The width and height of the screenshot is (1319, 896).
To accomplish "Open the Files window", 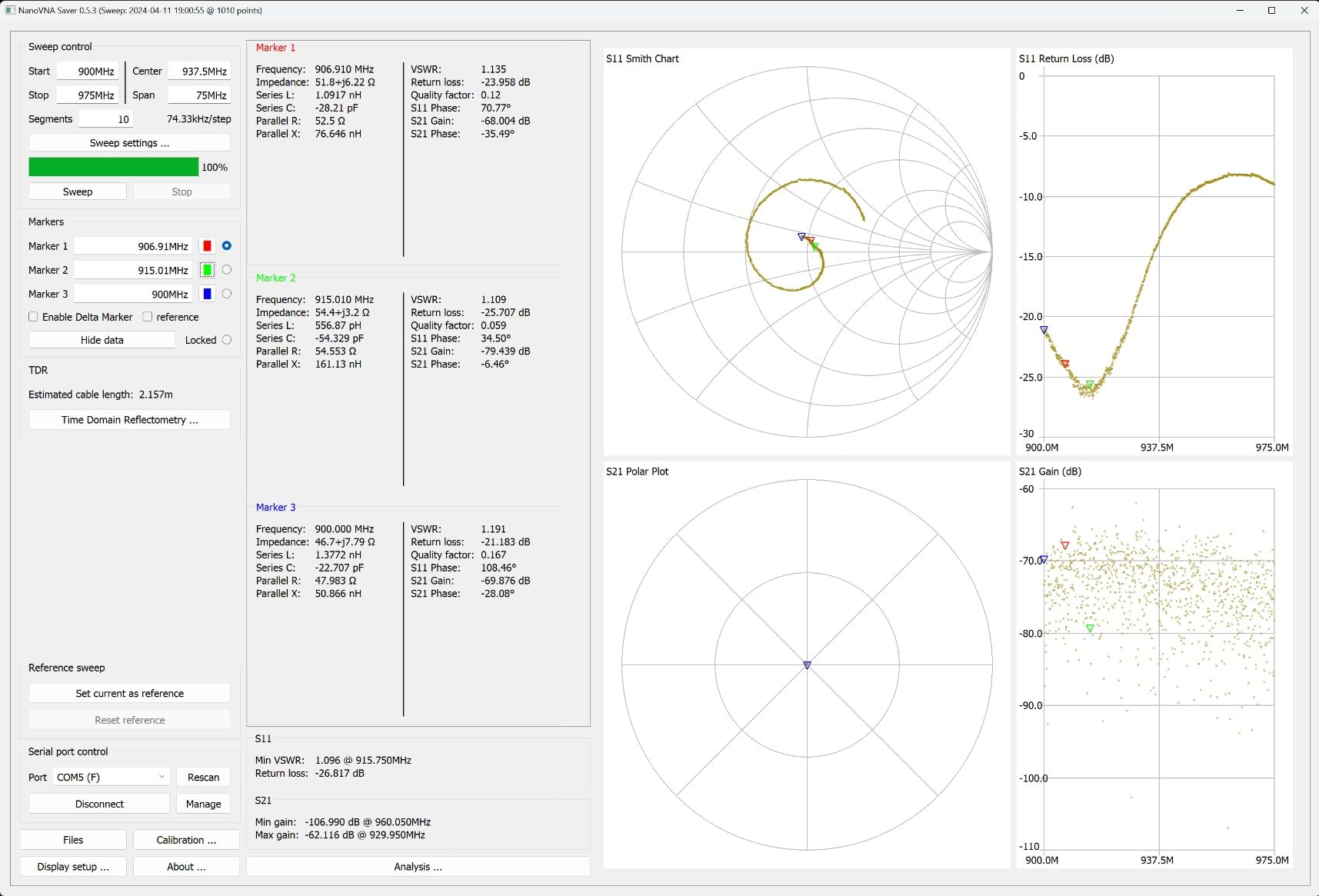I will click(72, 839).
